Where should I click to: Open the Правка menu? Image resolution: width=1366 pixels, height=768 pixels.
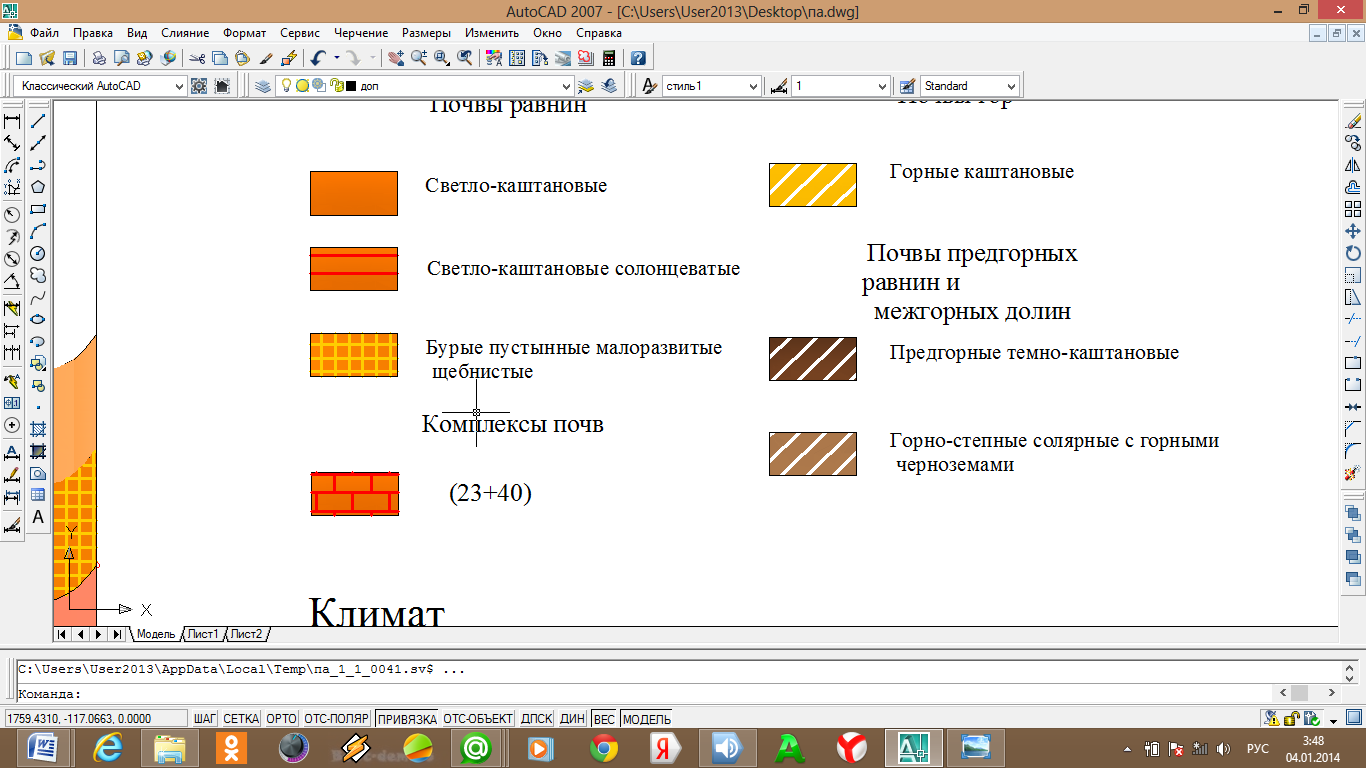pos(93,33)
